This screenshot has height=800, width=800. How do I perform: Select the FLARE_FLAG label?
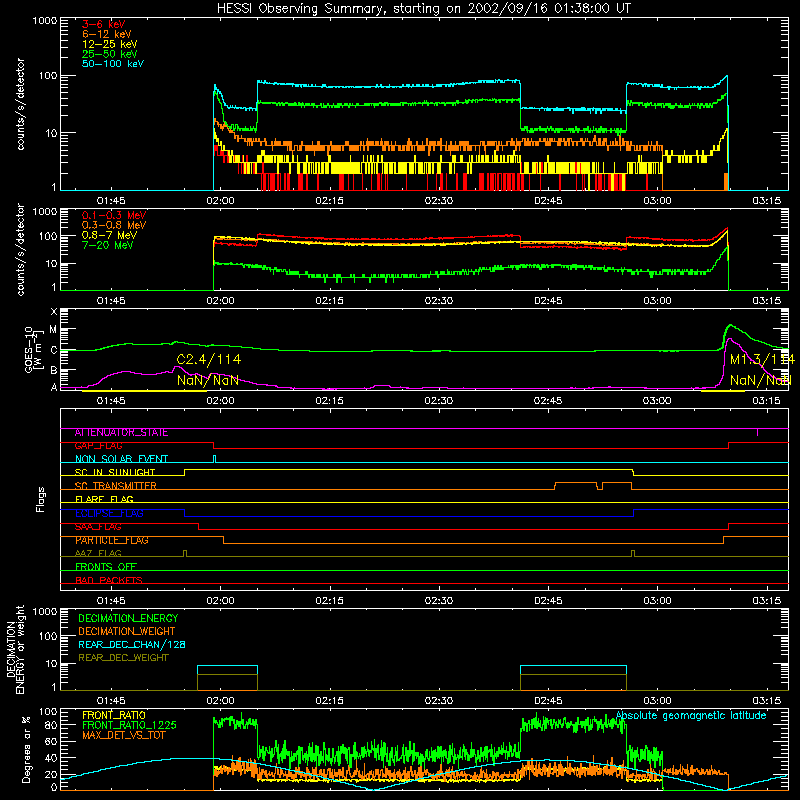tap(104, 499)
